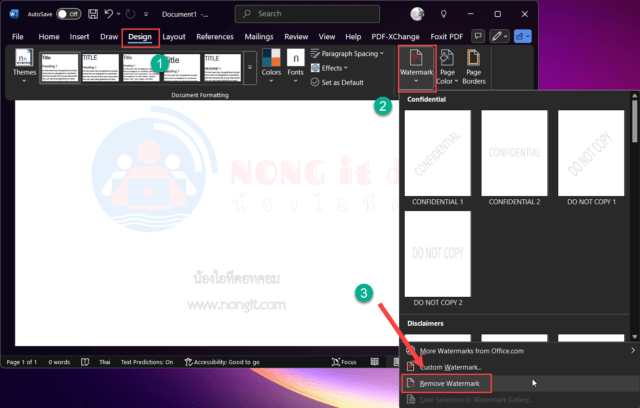Expand the style set gallery more arrow

click(x=250, y=68)
